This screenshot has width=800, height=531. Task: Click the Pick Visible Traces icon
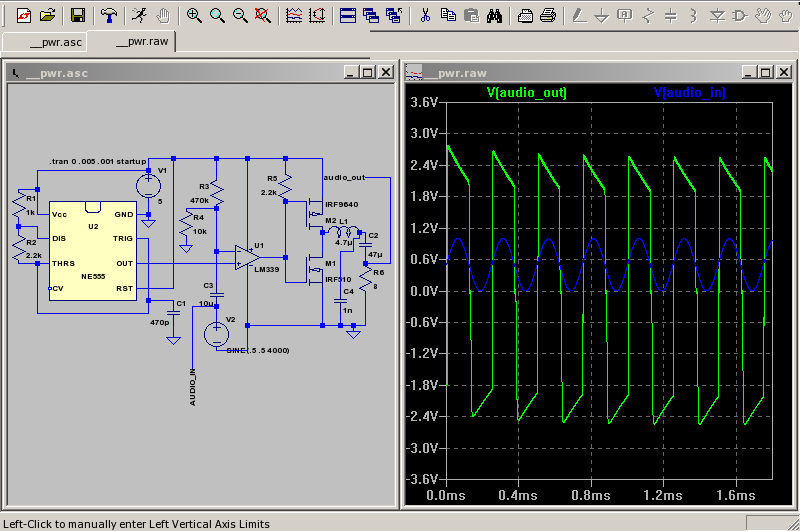coord(317,15)
